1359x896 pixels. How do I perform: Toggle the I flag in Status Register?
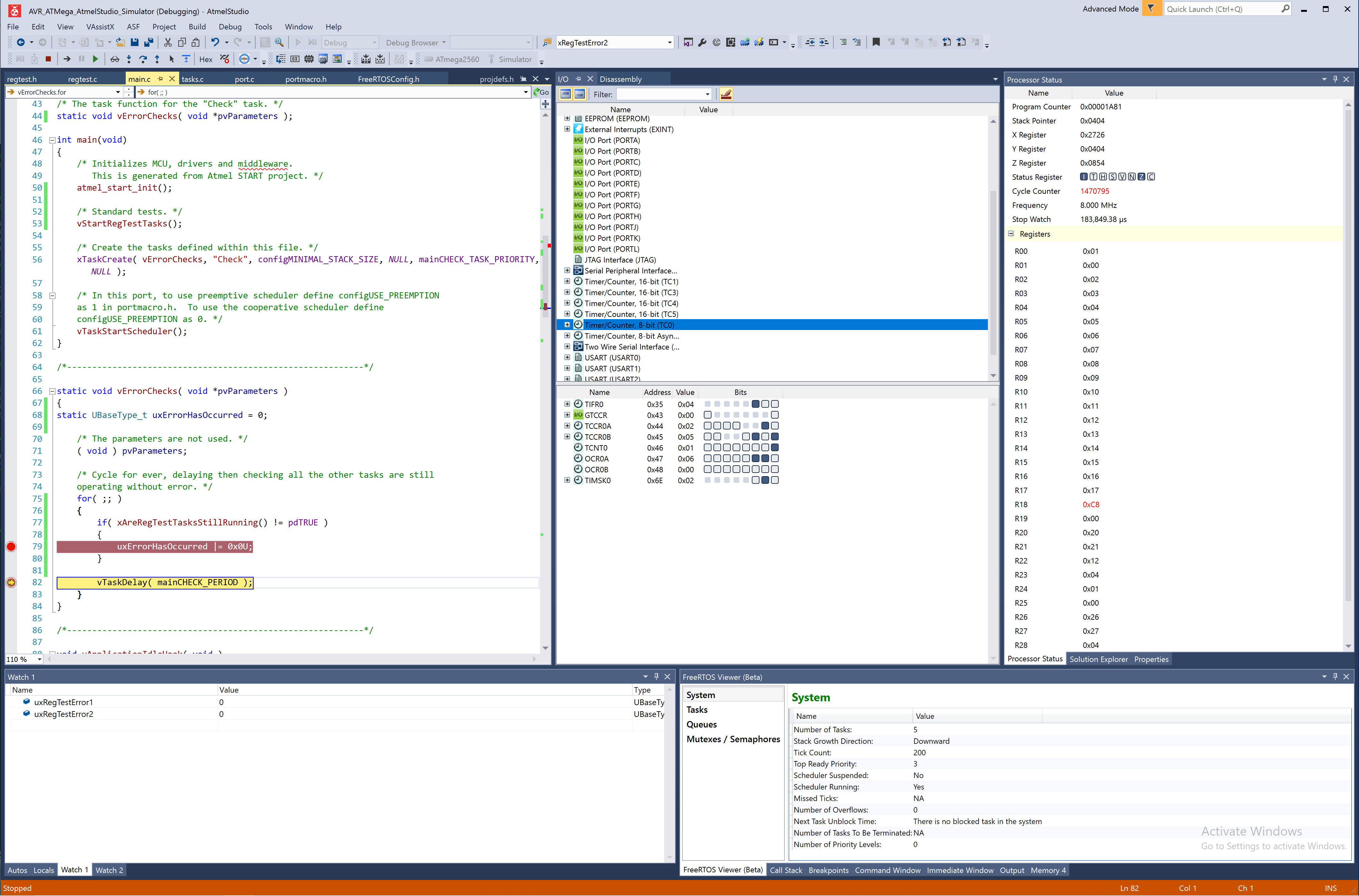pos(1084,177)
